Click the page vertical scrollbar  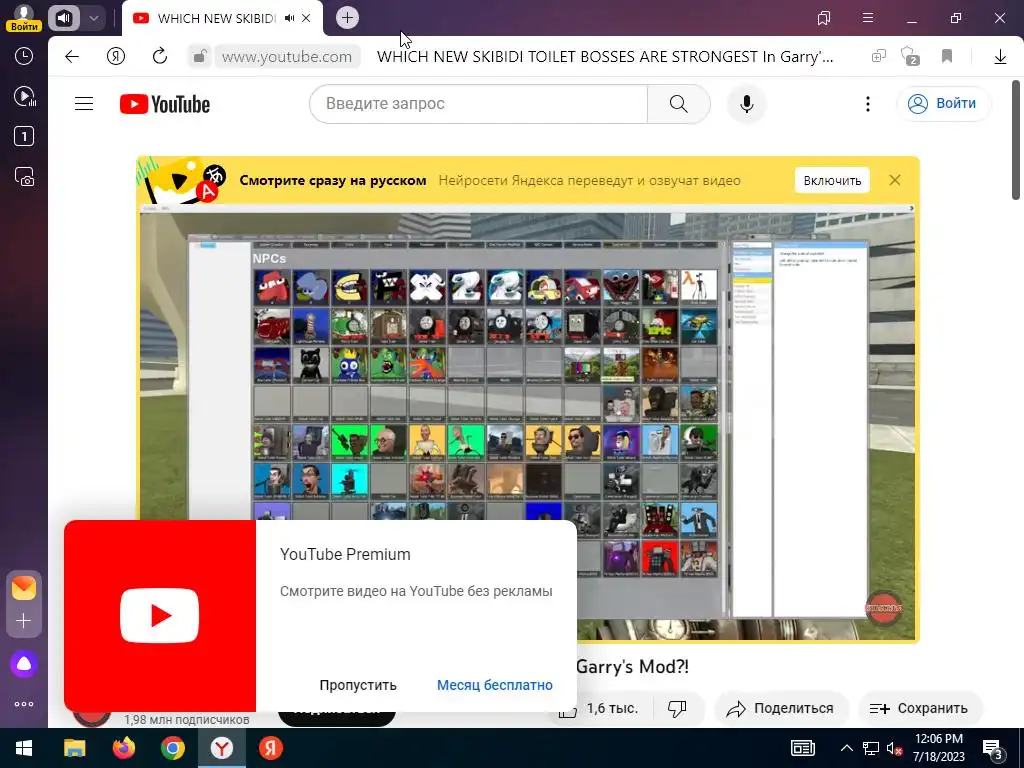(x=1016, y=140)
